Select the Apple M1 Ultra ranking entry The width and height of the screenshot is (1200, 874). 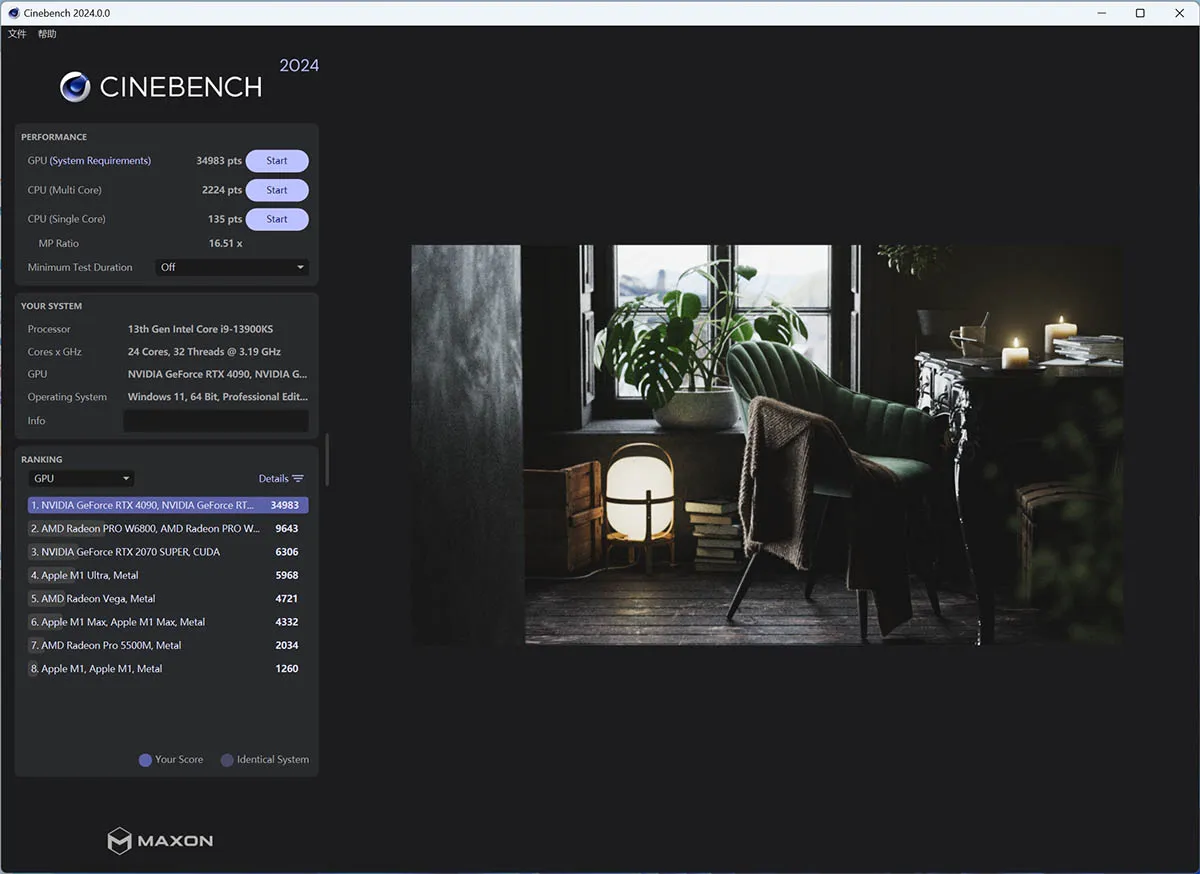pyautogui.click(x=168, y=575)
